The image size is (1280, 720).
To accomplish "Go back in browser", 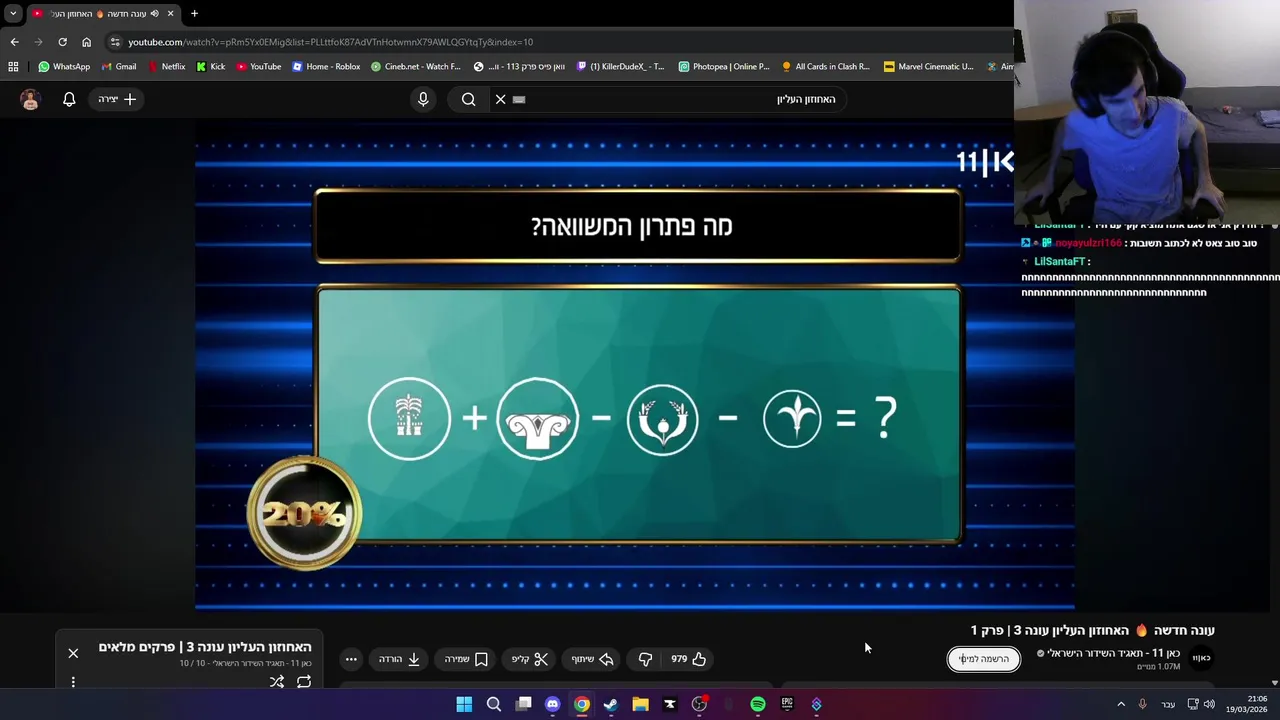I will (14, 42).
